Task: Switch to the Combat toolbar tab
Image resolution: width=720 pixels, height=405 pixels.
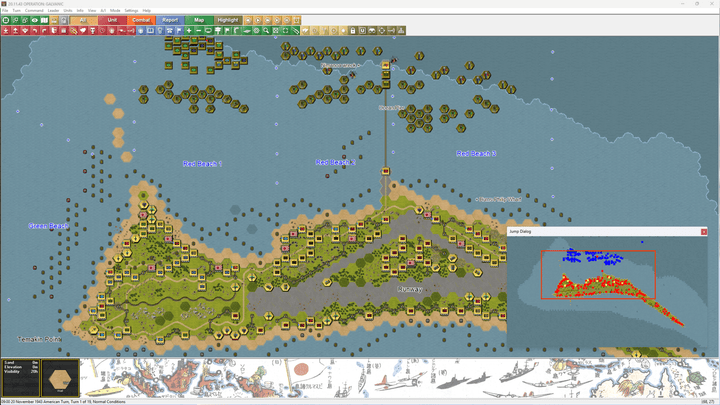Action: (141, 20)
